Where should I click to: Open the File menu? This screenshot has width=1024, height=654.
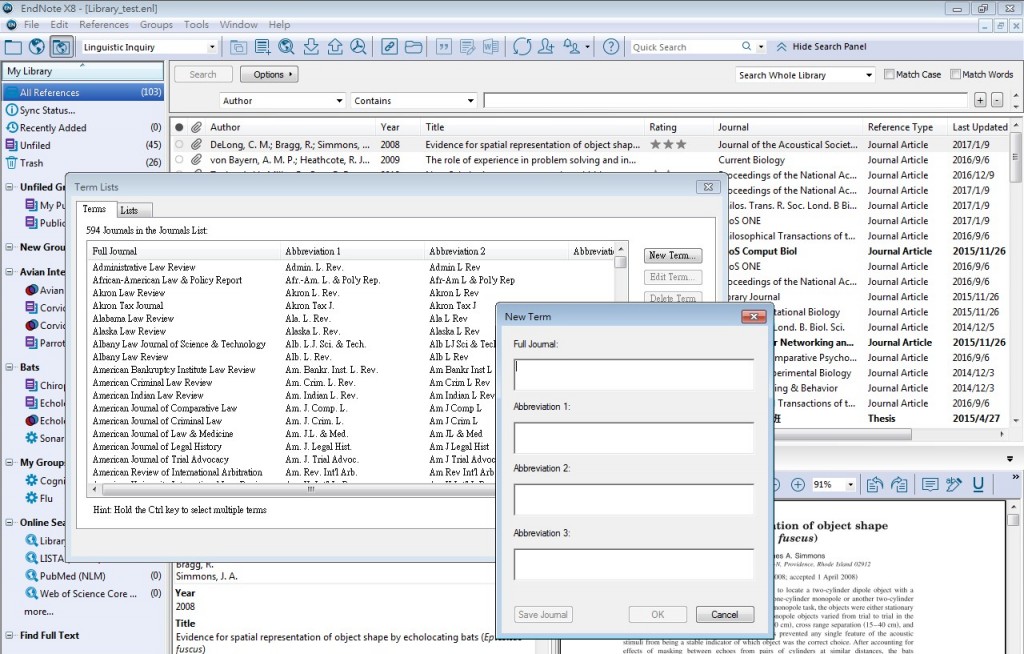[x=31, y=24]
